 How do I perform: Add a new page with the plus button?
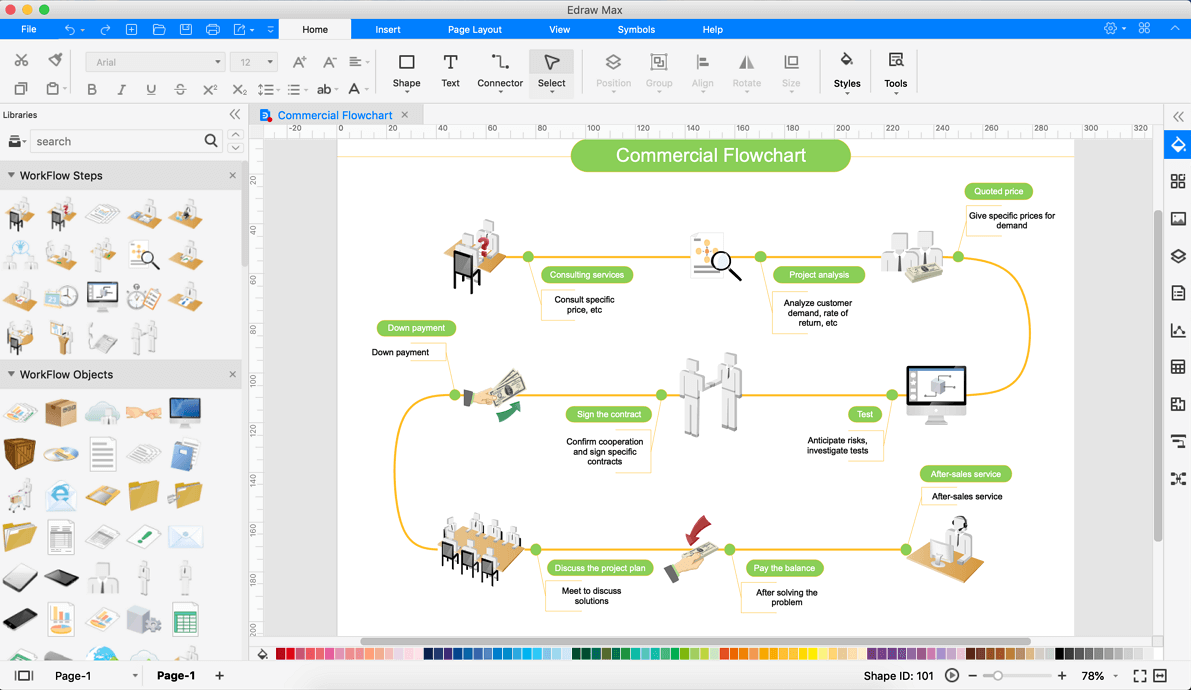coord(219,675)
